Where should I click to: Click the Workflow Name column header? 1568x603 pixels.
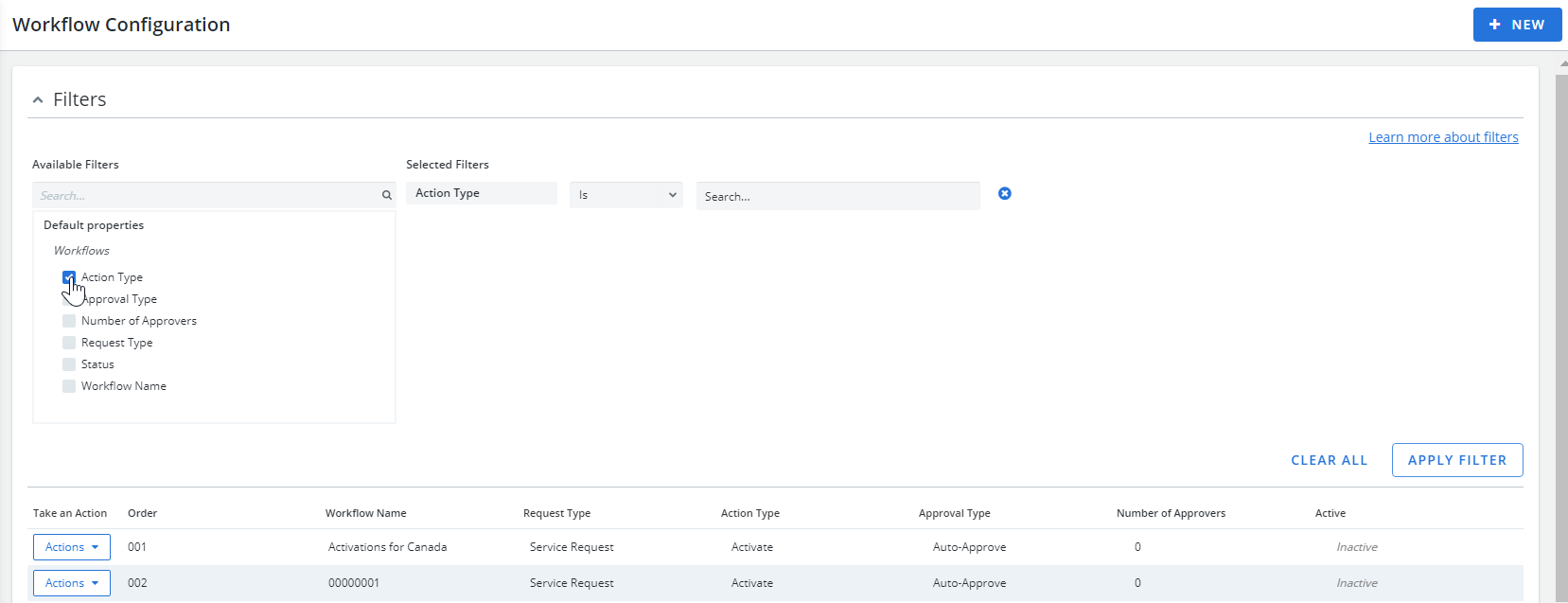click(366, 513)
